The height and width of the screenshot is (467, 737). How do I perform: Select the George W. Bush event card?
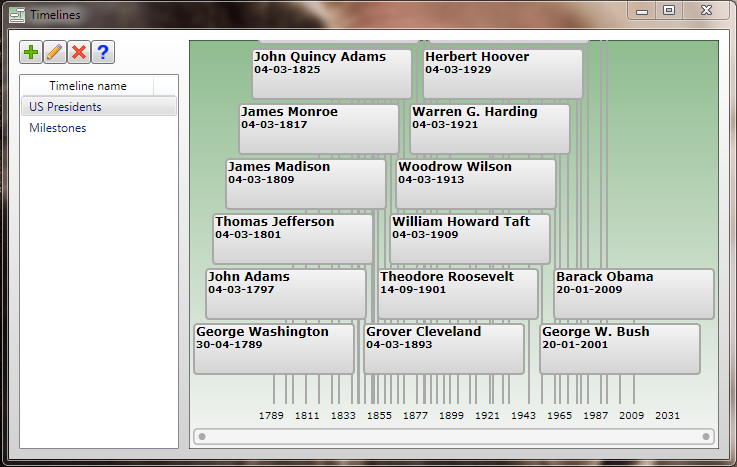(620, 349)
